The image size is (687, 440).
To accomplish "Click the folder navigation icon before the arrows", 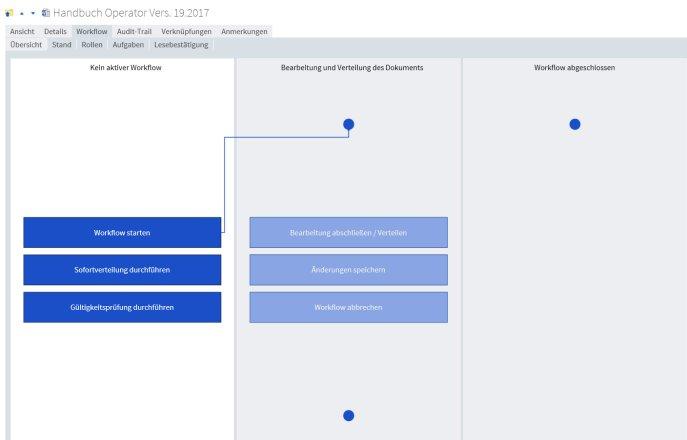I will coord(9,13).
